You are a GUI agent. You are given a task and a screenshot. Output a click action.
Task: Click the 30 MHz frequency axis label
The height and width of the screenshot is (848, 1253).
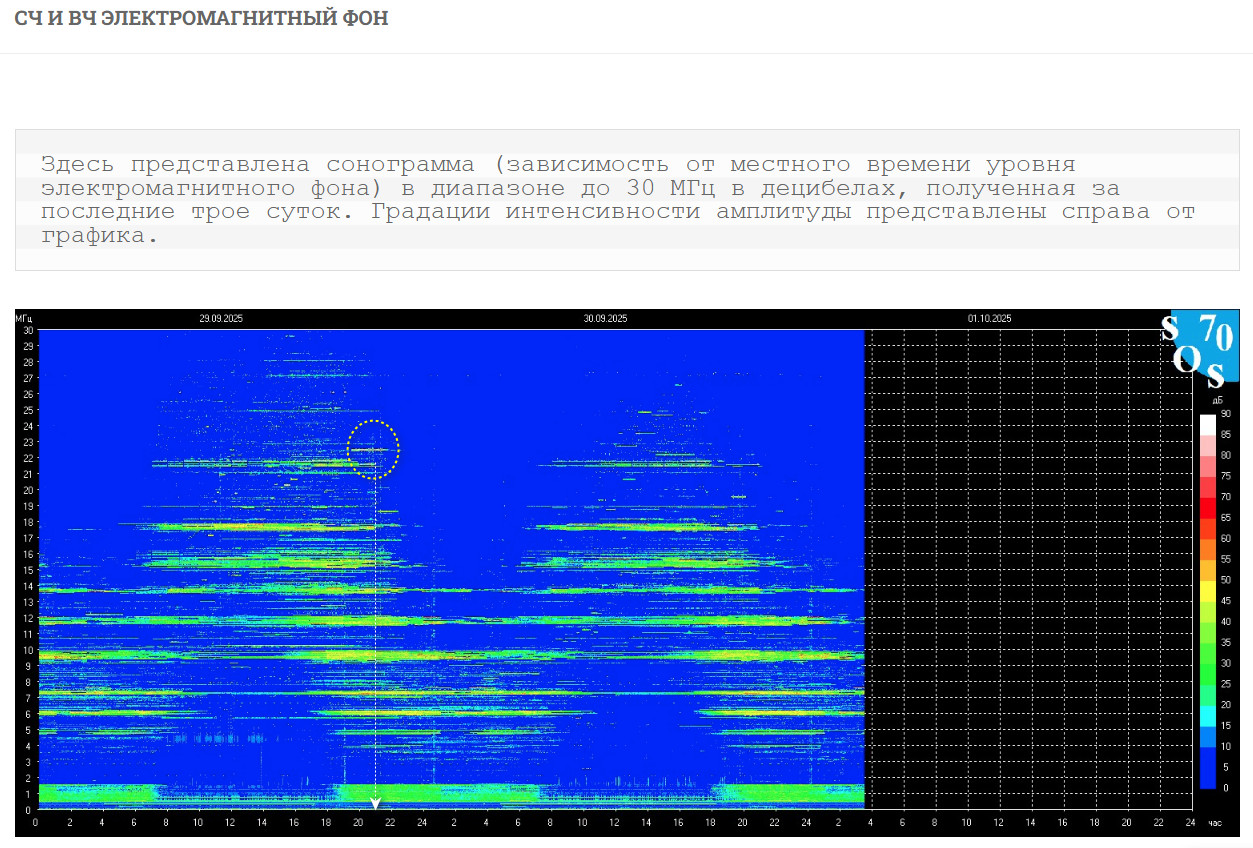tap(28, 331)
